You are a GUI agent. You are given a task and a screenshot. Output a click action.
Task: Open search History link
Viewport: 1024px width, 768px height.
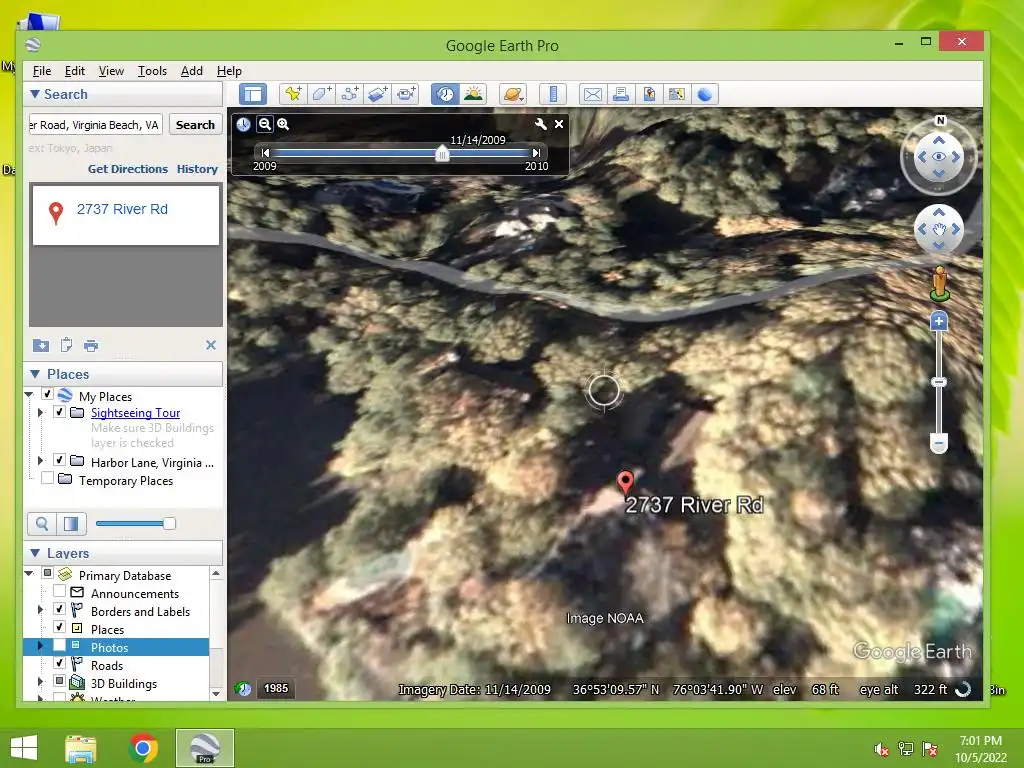197,169
